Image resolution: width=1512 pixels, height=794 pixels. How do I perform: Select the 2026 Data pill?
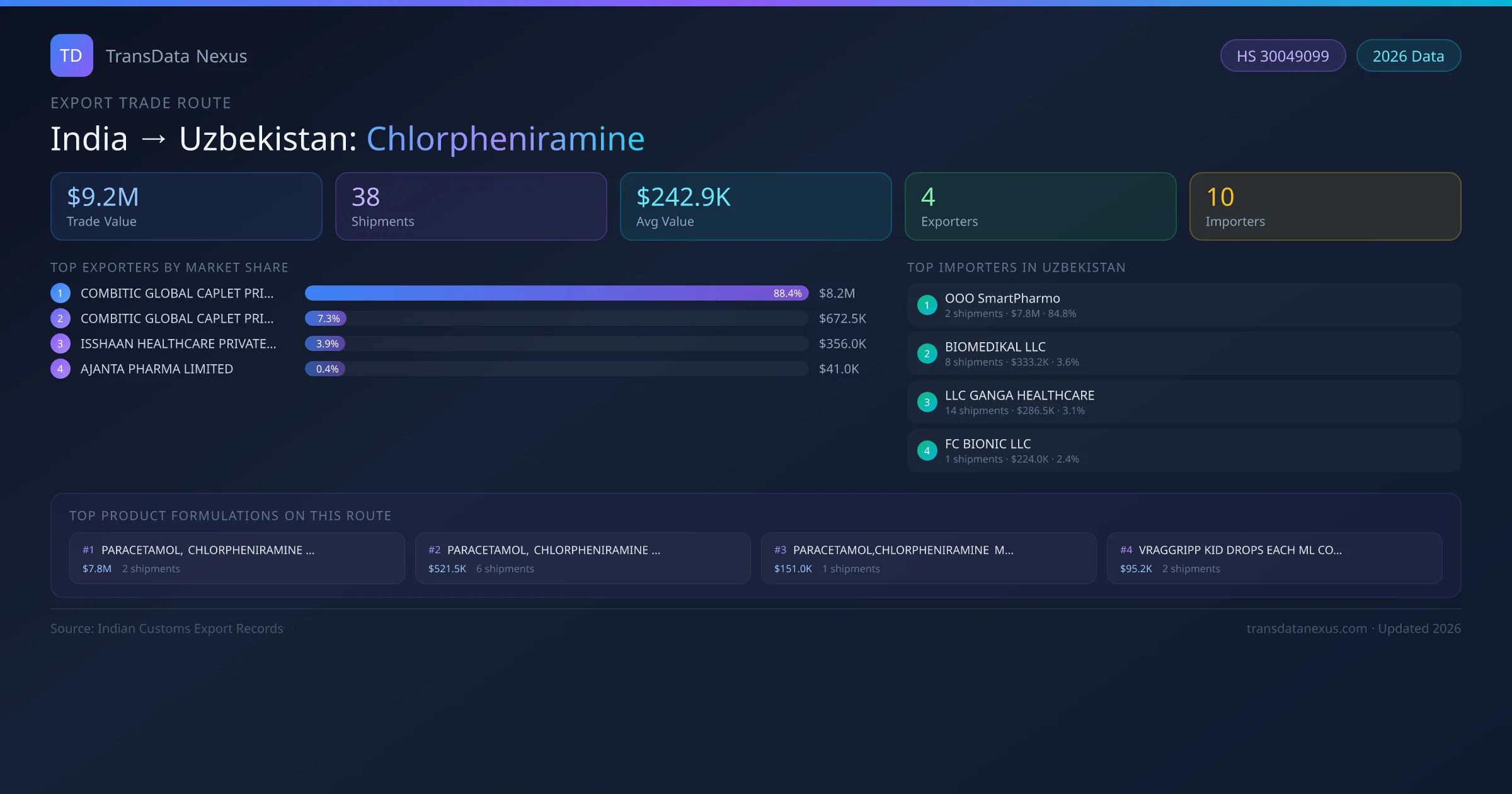[x=1408, y=56]
